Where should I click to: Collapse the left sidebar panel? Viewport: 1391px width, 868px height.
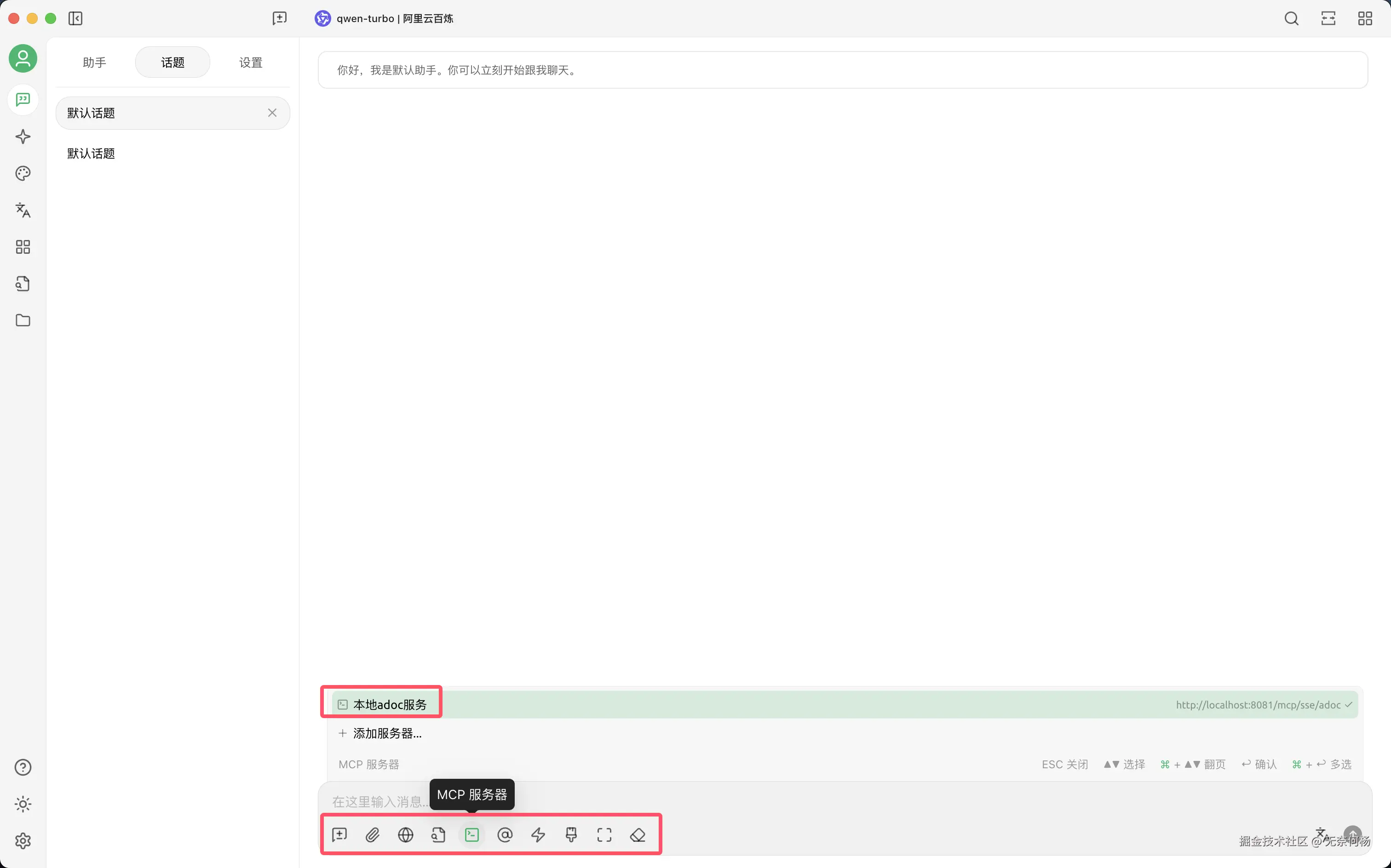pos(75,18)
